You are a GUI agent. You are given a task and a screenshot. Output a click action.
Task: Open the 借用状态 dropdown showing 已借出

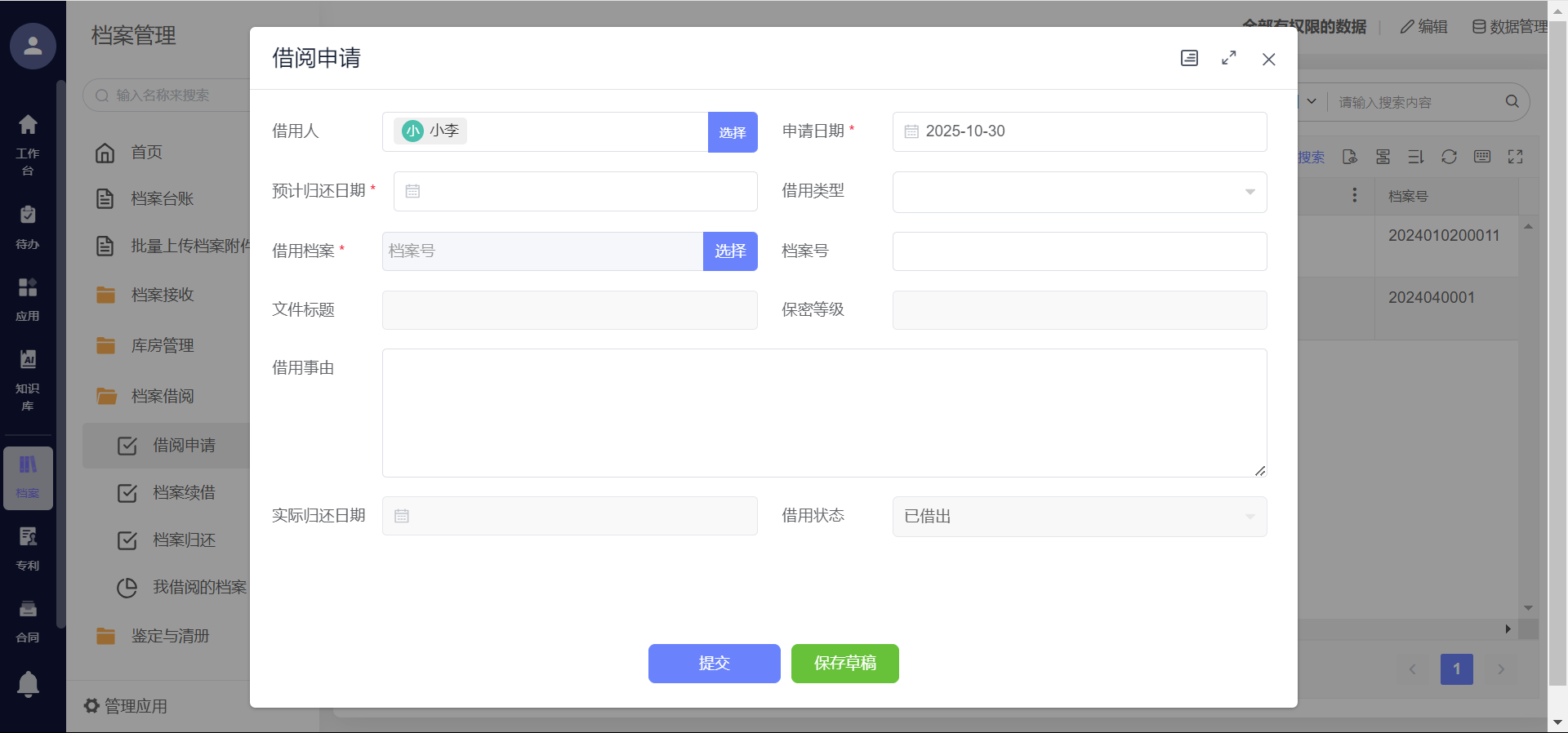[1079, 517]
